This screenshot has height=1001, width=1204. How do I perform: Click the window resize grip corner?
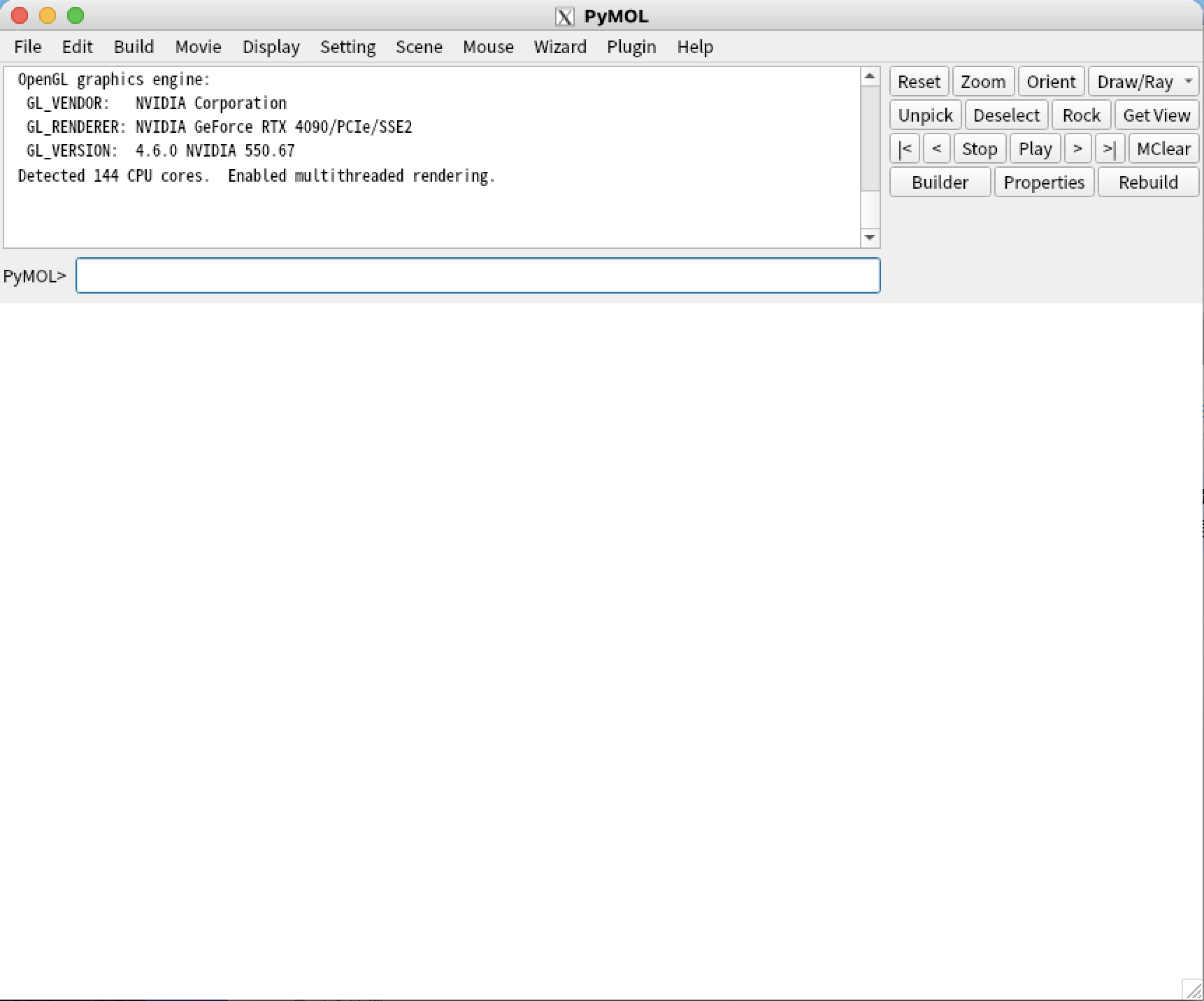tap(1193, 990)
